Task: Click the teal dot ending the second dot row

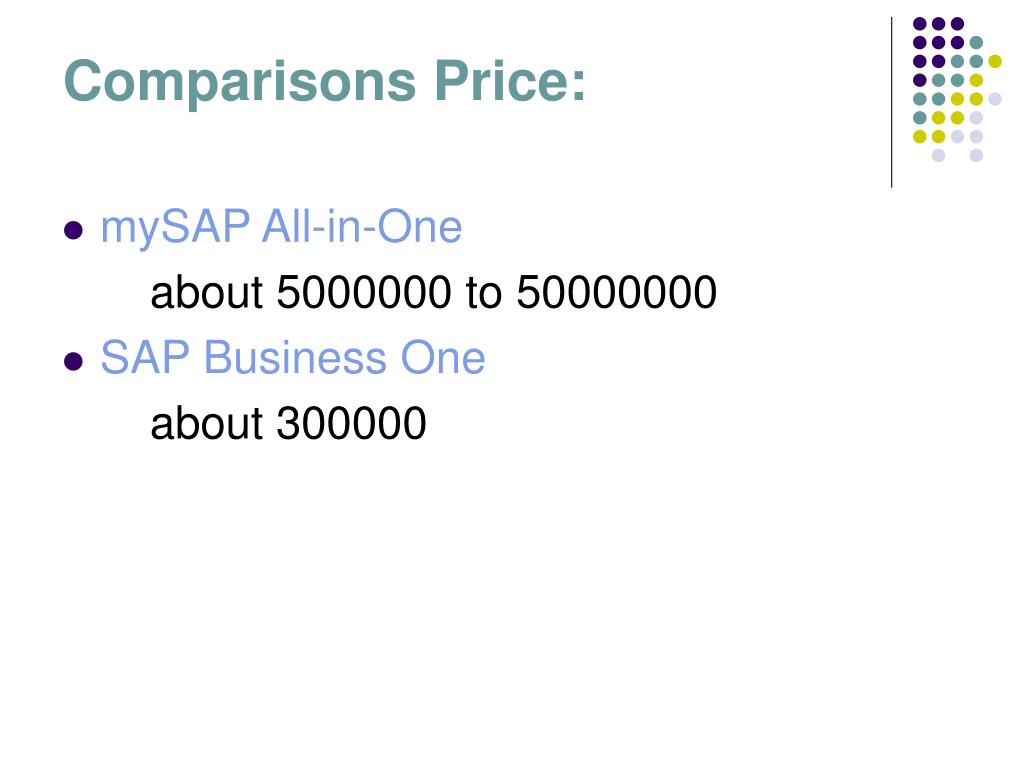Action: click(976, 43)
